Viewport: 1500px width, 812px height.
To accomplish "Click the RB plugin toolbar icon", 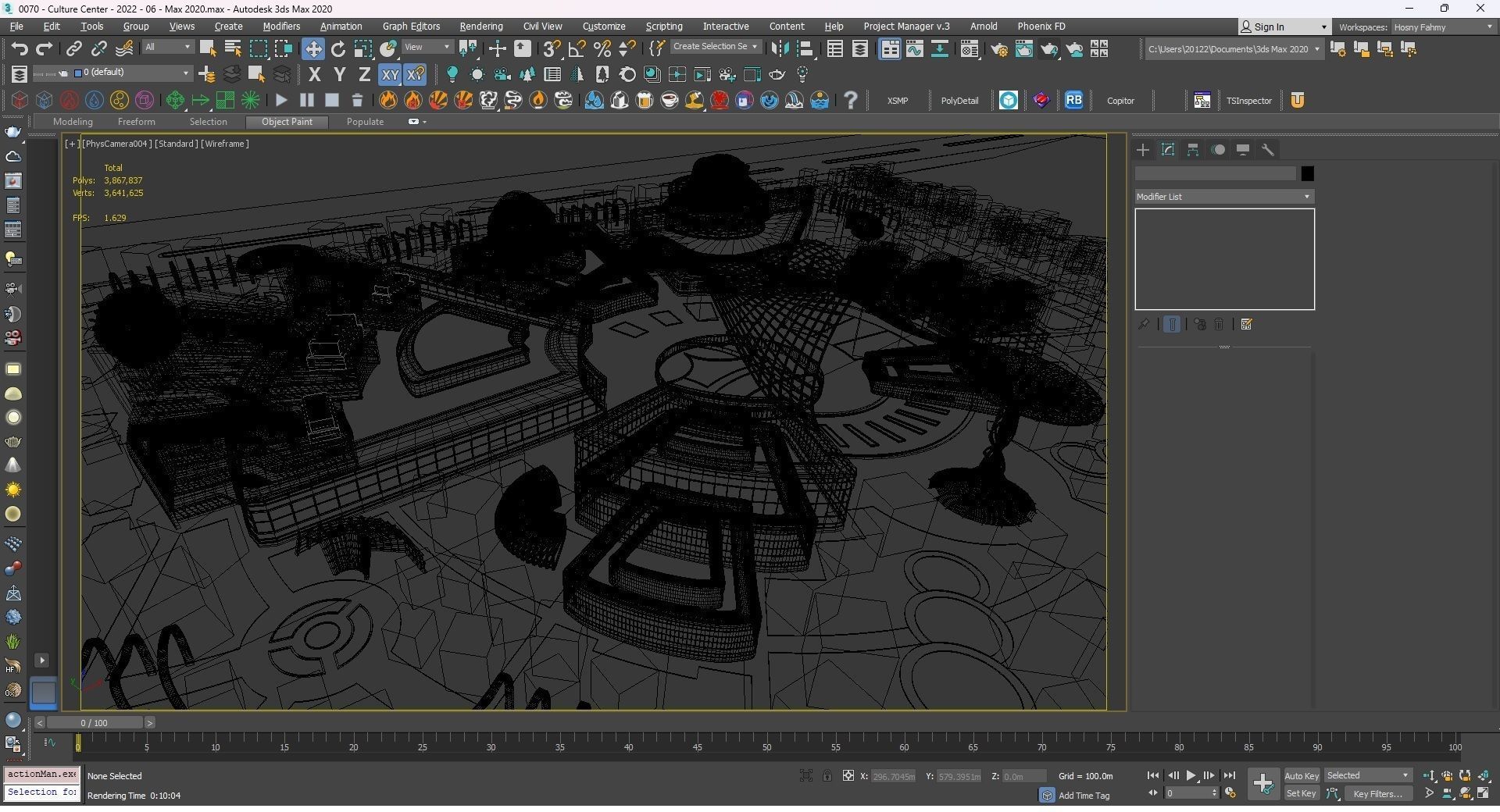I will click(1073, 100).
